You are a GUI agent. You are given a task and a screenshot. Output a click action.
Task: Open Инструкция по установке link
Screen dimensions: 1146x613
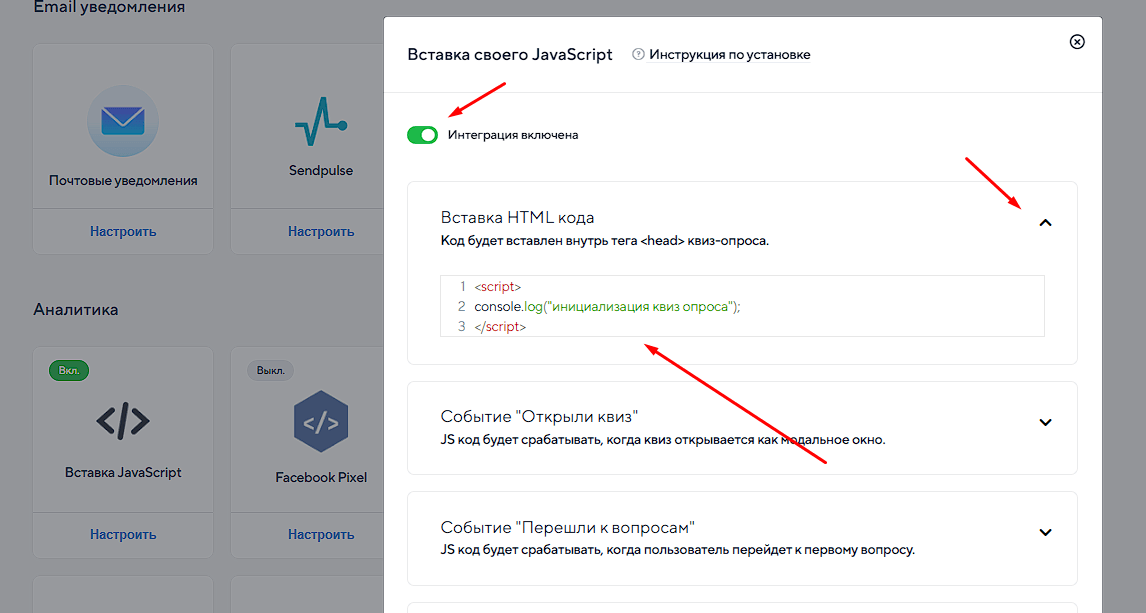729,55
